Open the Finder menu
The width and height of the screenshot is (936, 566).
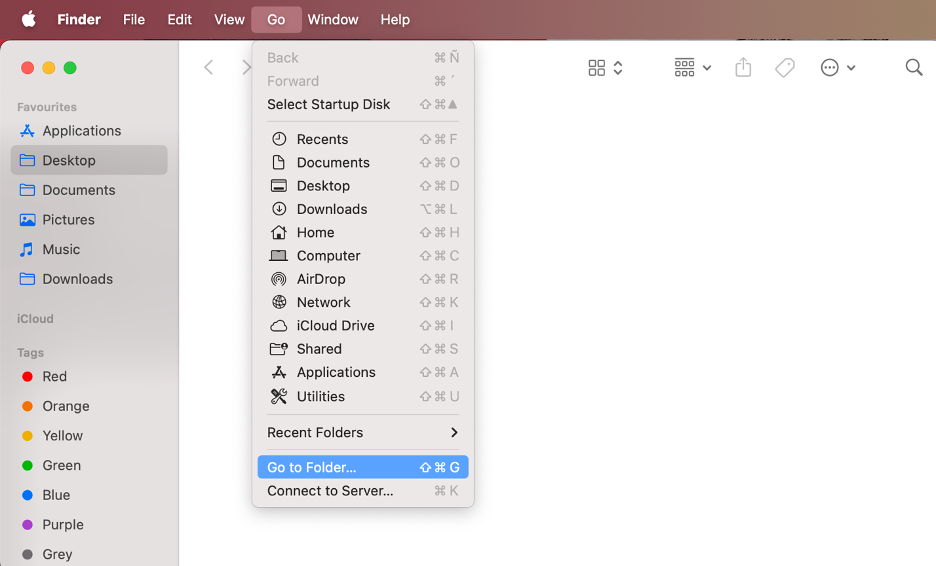pos(79,19)
